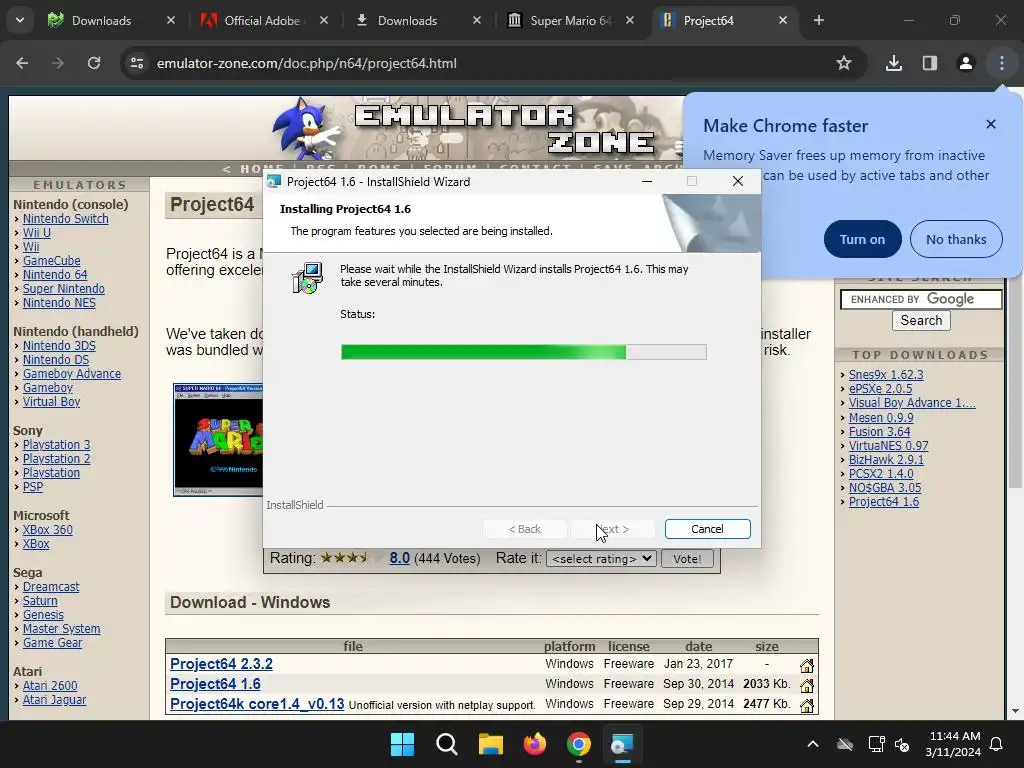The image size is (1024, 768).
Task: Open Chrome downloads icon in toolbar
Action: [893, 63]
